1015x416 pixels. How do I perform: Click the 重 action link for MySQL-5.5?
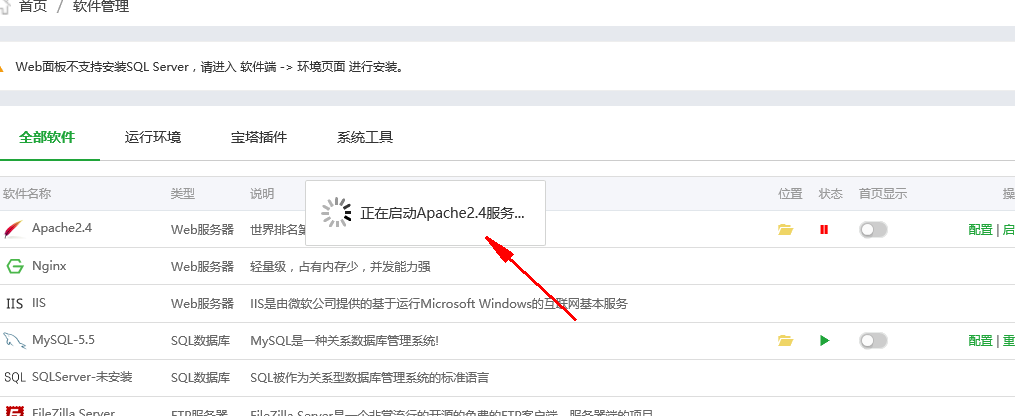[x=1009, y=340]
